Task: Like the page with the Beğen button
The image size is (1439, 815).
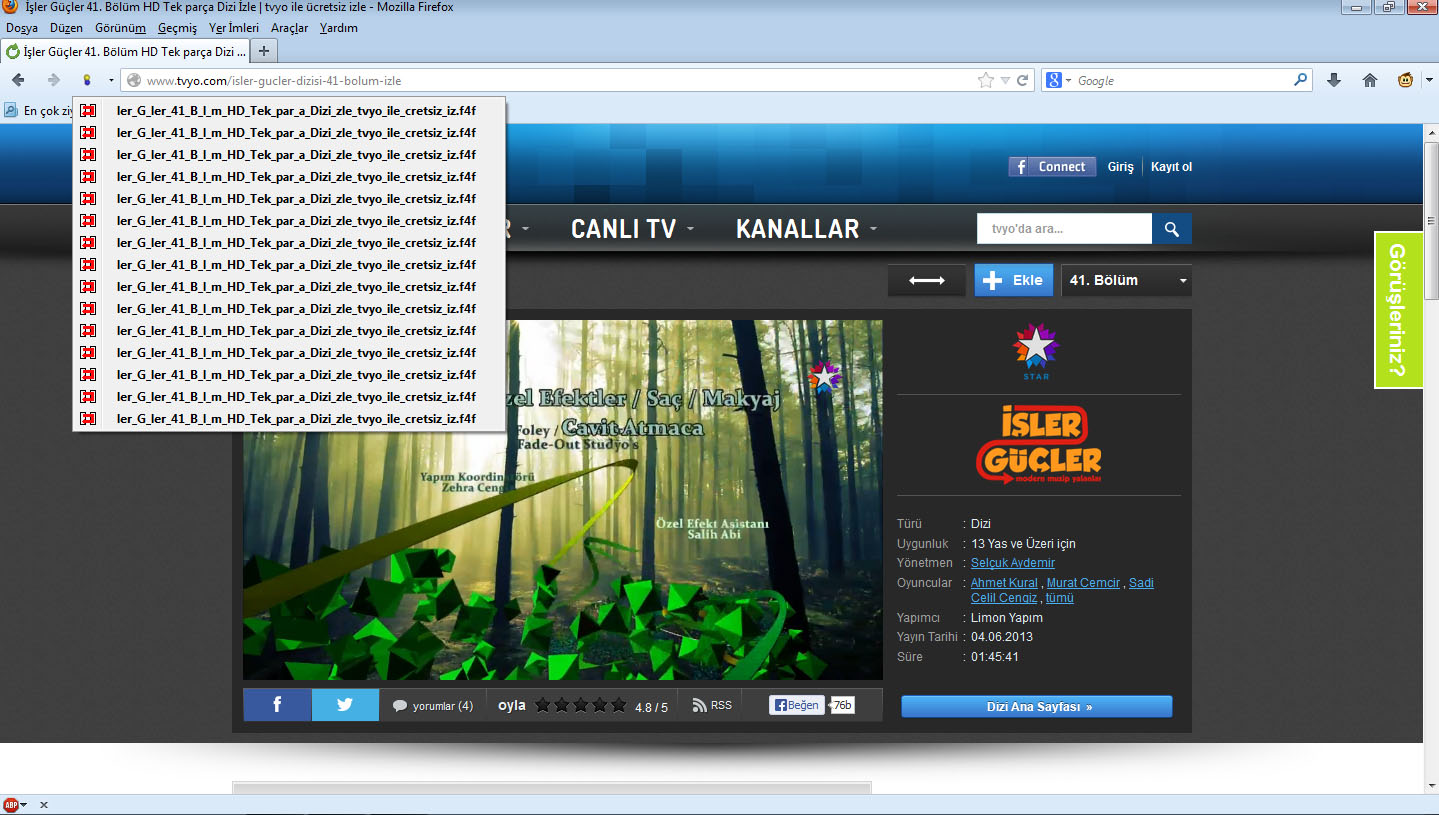Action: (796, 705)
